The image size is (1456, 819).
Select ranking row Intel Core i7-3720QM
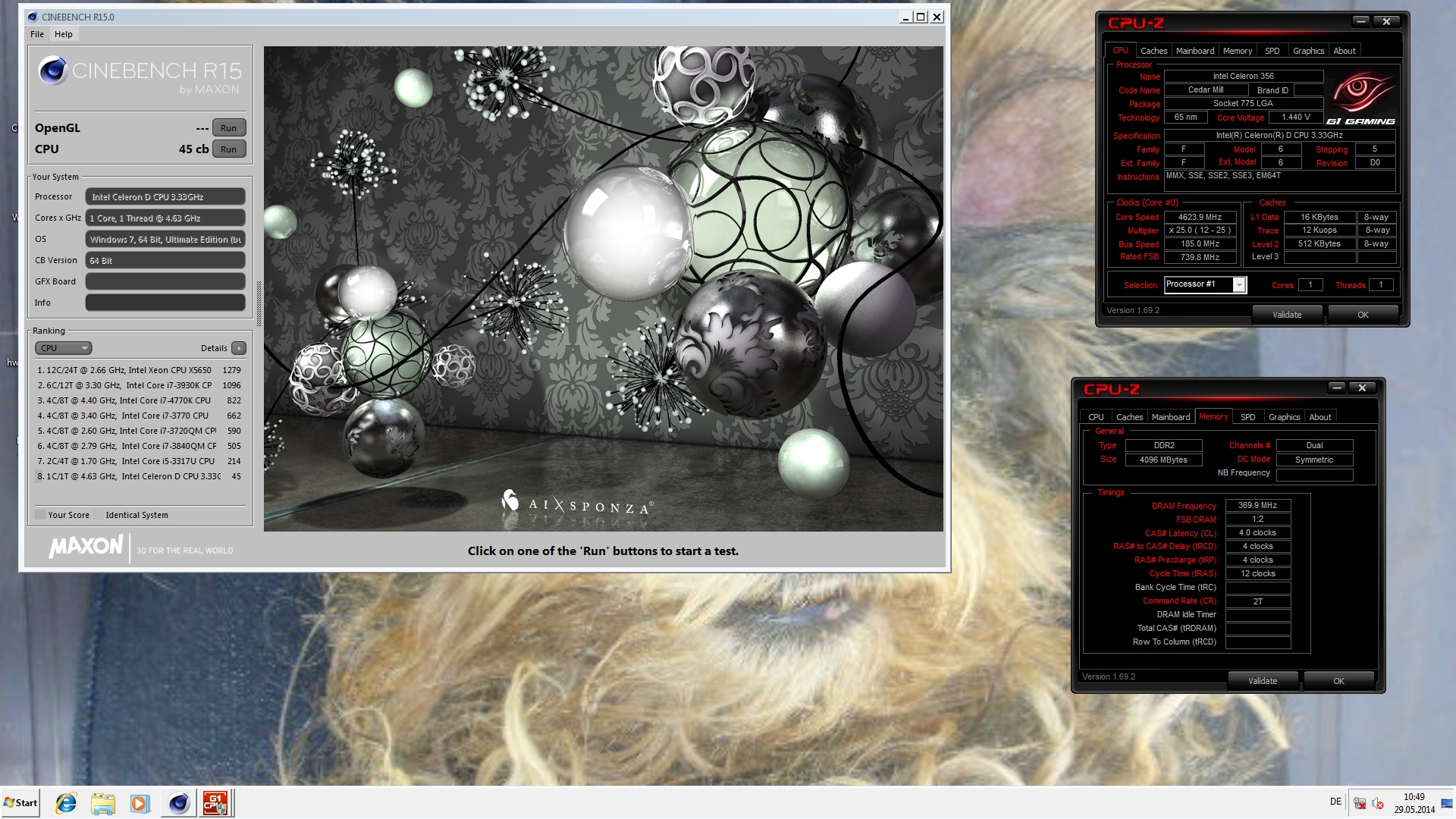pos(140,431)
